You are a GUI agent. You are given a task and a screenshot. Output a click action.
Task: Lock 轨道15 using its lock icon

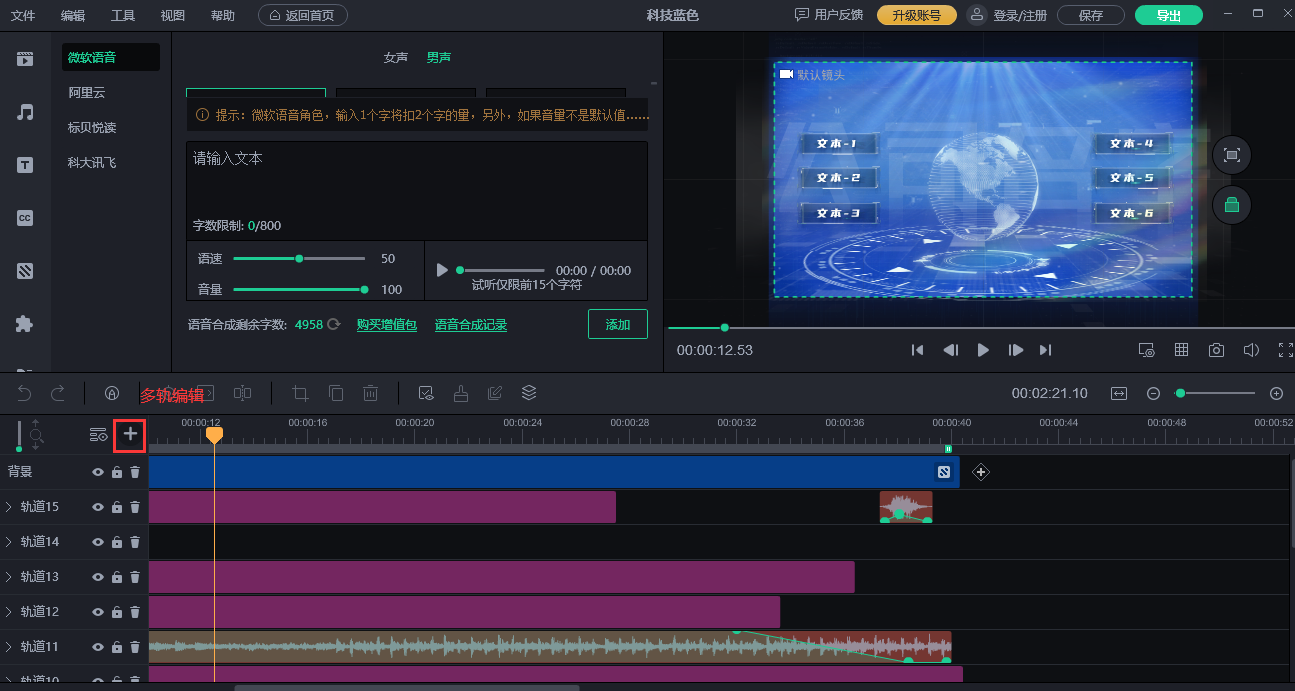click(x=116, y=506)
